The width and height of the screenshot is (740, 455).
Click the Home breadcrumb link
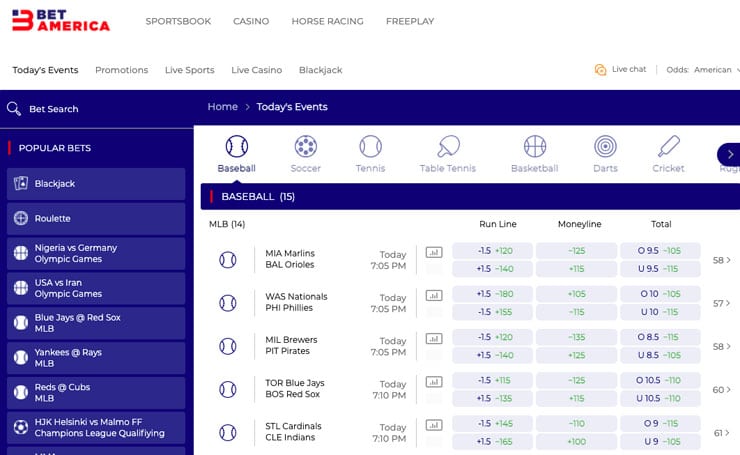tap(223, 107)
